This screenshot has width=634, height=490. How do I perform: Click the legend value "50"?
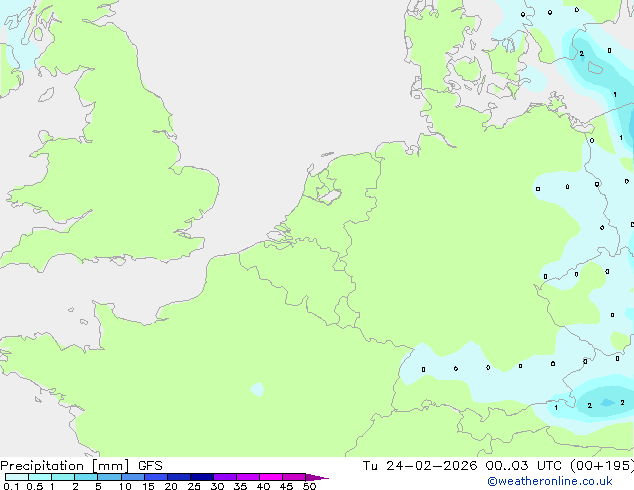pos(309,486)
